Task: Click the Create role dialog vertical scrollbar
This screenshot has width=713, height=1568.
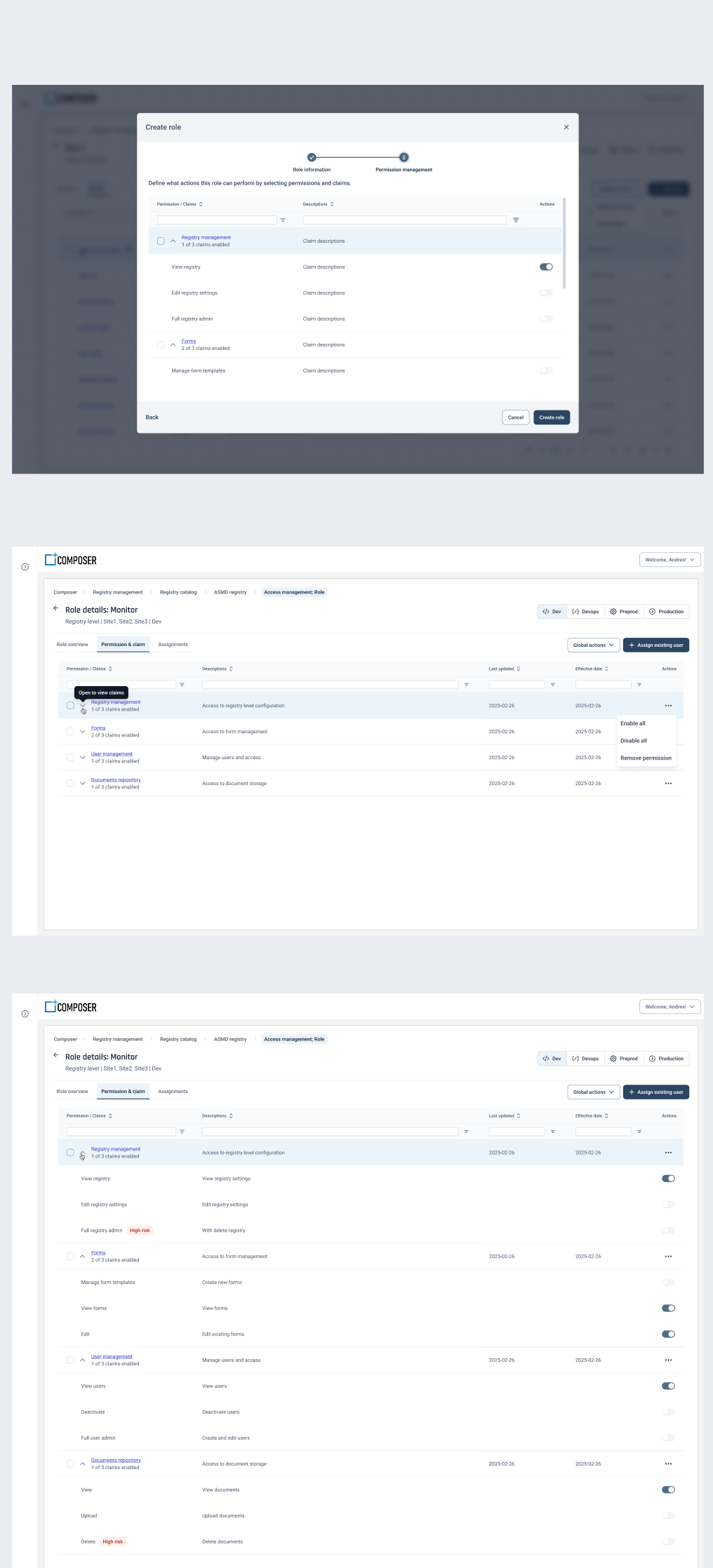Action: point(564,243)
